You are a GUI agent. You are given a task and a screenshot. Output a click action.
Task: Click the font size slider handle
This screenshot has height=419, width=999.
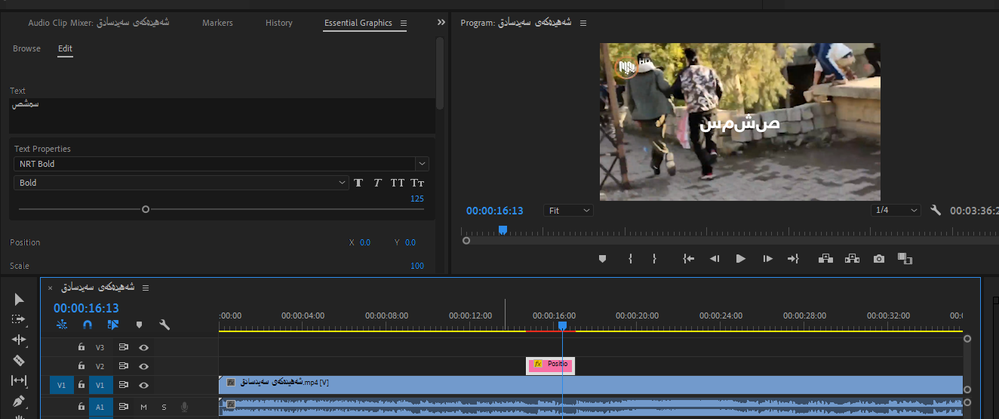[146, 209]
